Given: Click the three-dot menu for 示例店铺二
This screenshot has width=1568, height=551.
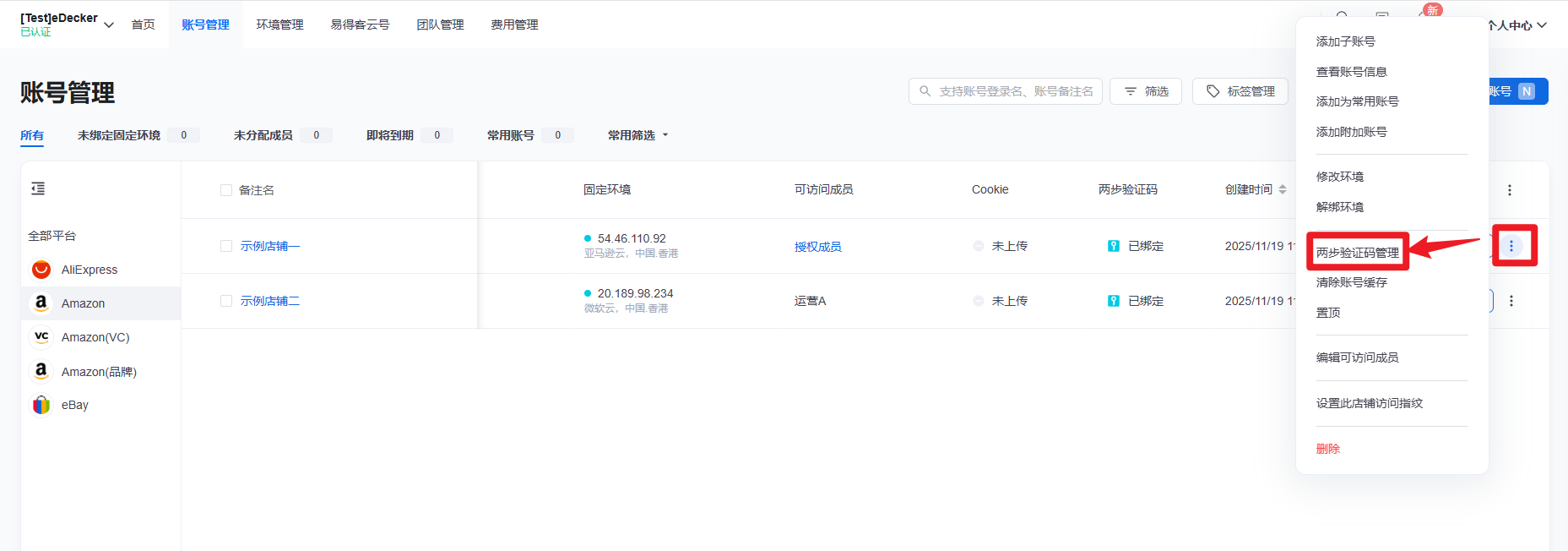Looking at the screenshot, I should 1511,301.
